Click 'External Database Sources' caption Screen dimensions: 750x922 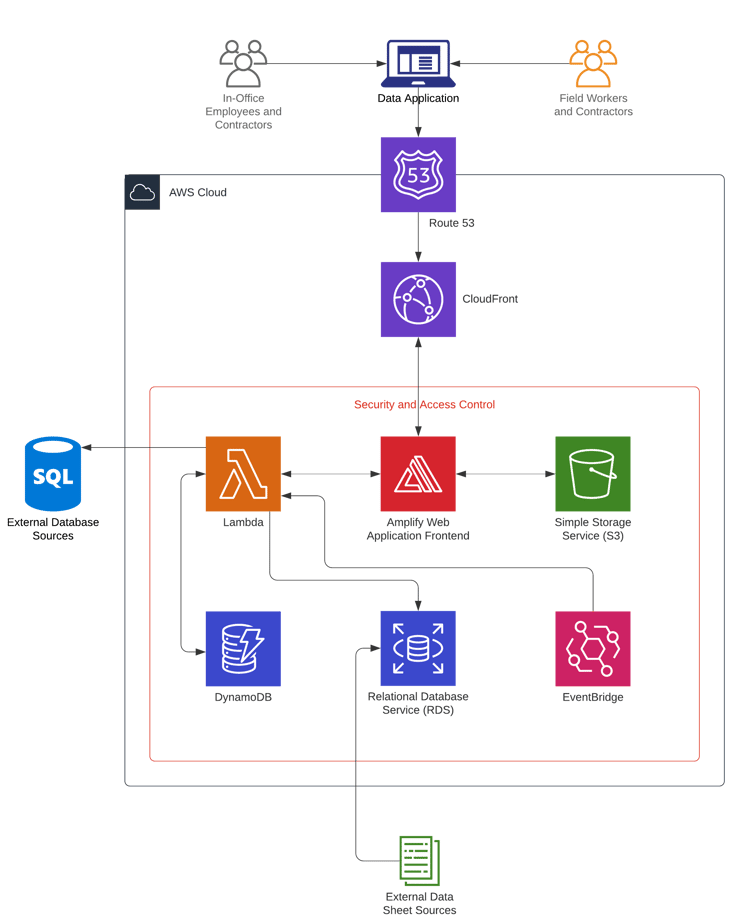click(53, 529)
